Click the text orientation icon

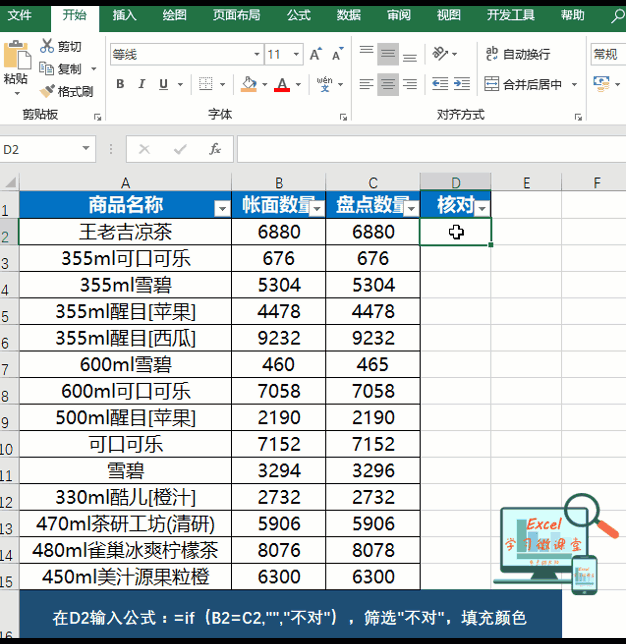coord(440,53)
